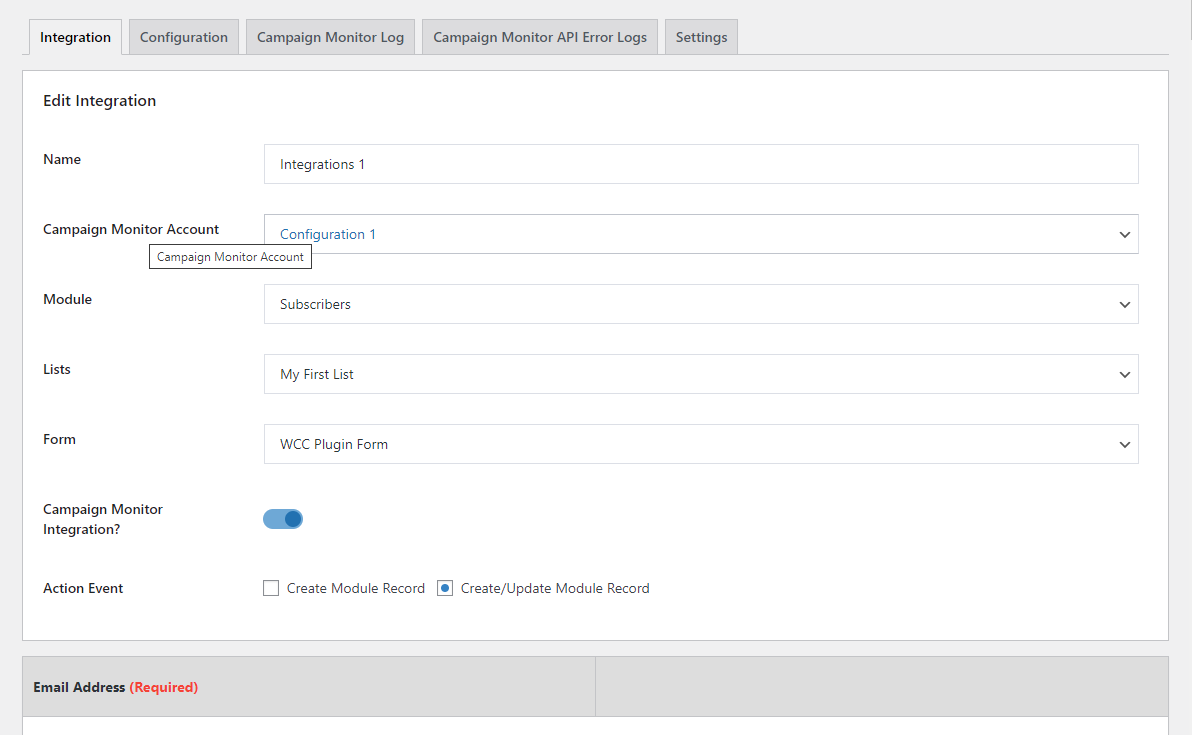The image size is (1192, 735).
Task: Go to the Settings tab
Action: (x=701, y=37)
